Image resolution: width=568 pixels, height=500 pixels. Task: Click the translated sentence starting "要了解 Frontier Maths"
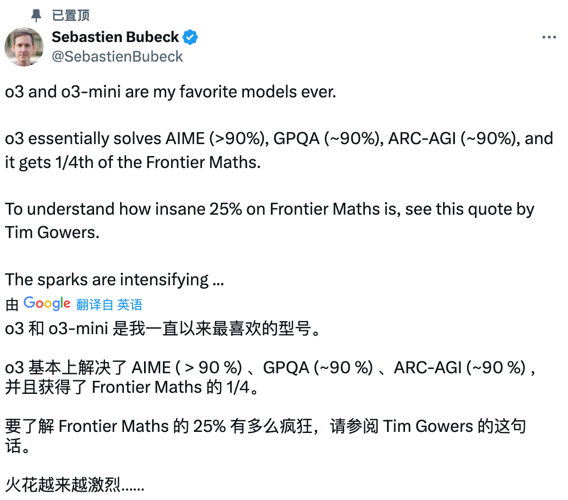266,436
